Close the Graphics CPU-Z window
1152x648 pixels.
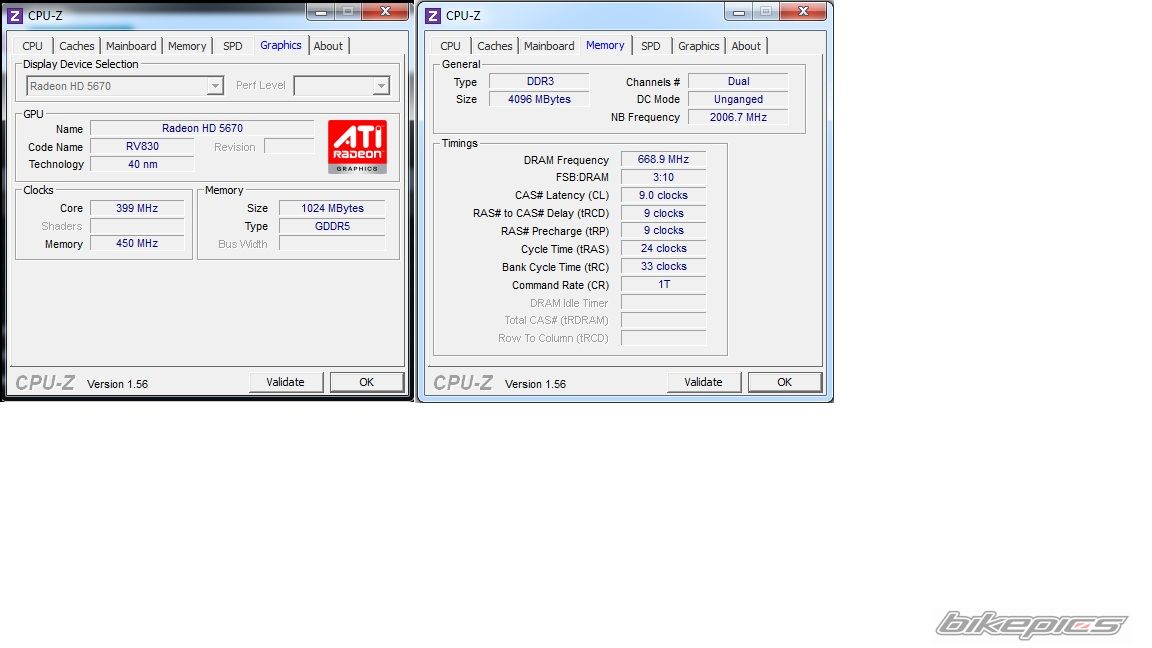pos(384,12)
